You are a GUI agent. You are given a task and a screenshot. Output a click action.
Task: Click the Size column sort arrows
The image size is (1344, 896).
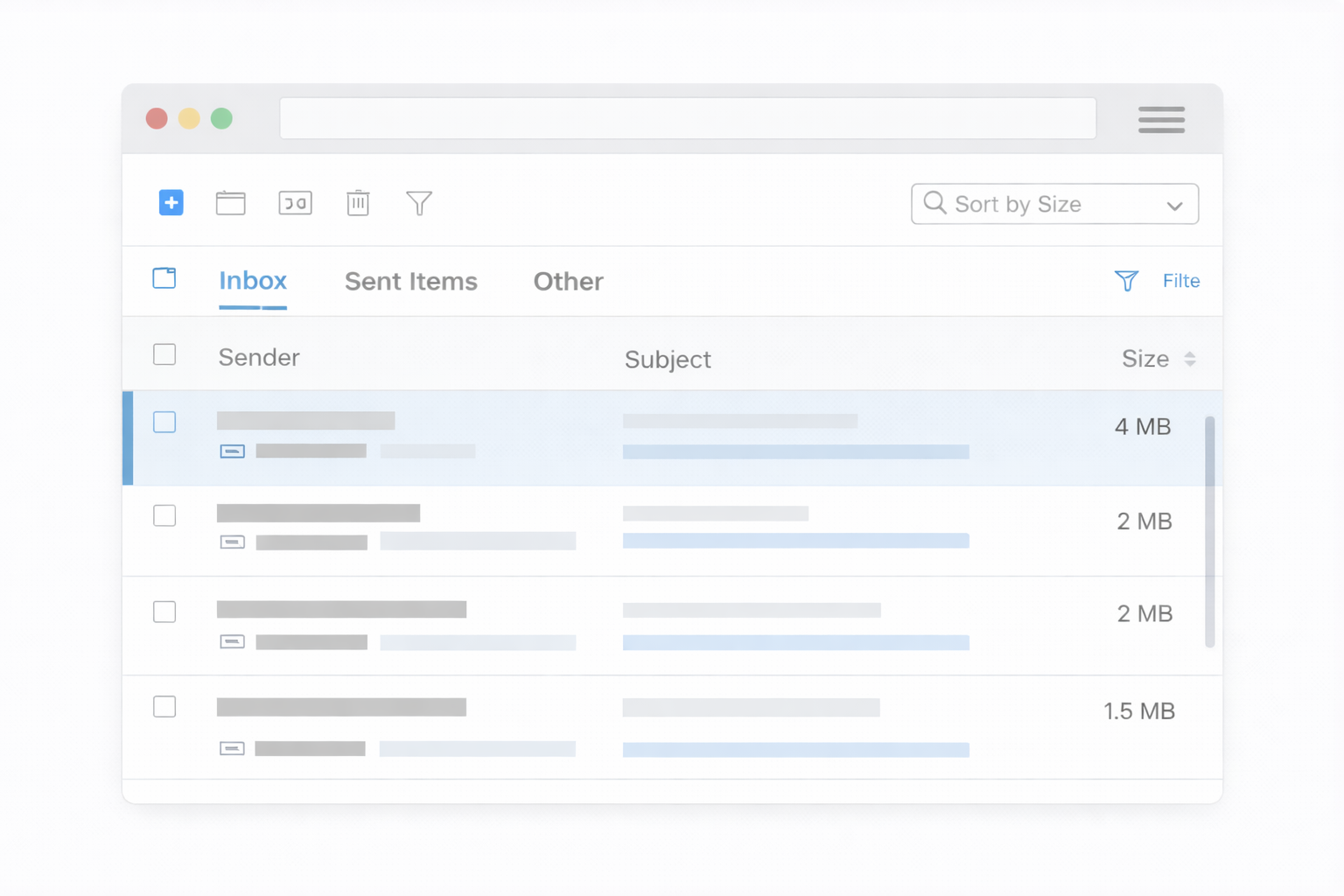(1190, 359)
